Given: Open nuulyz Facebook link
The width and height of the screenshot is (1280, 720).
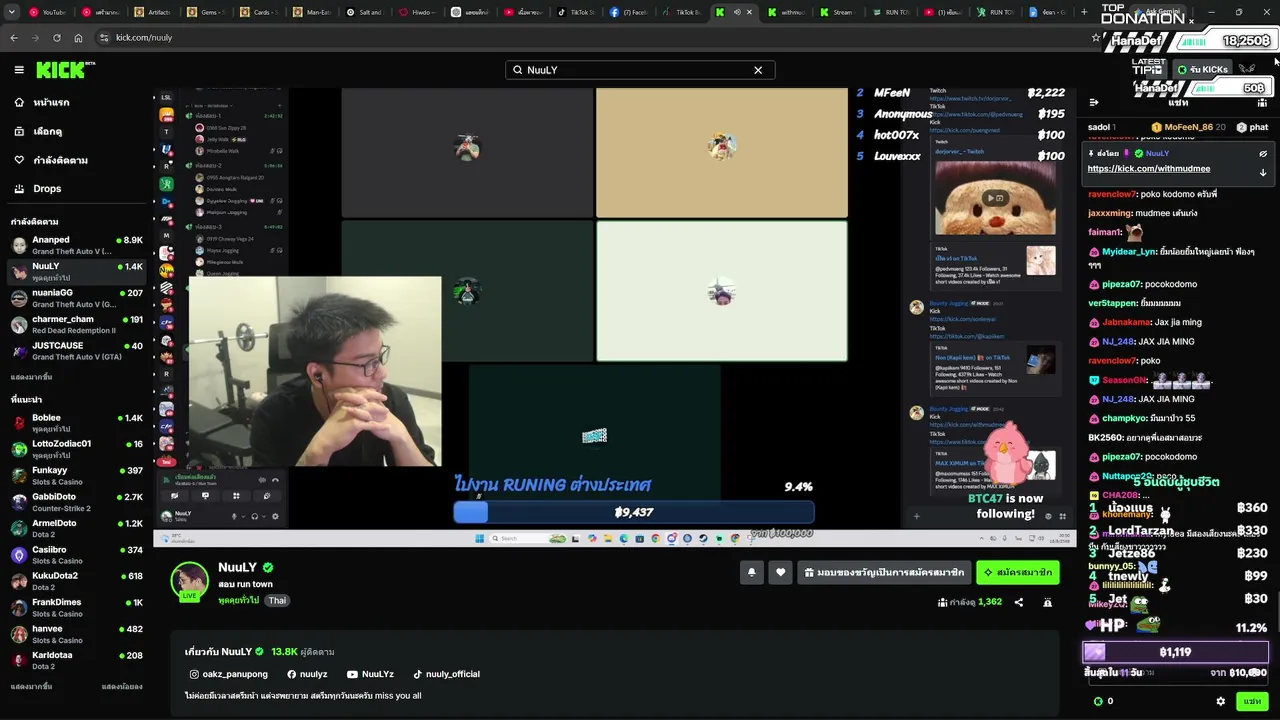Looking at the screenshot, I should (x=307, y=674).
